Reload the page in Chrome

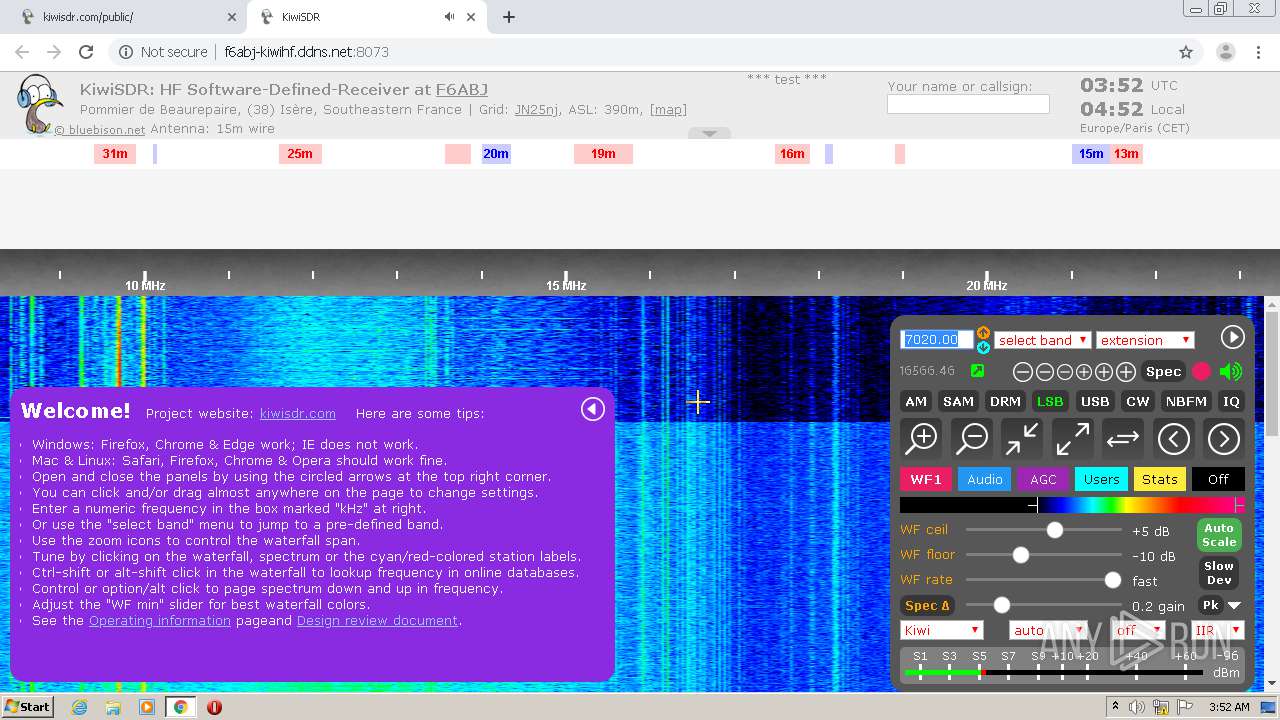coord(86,52)
